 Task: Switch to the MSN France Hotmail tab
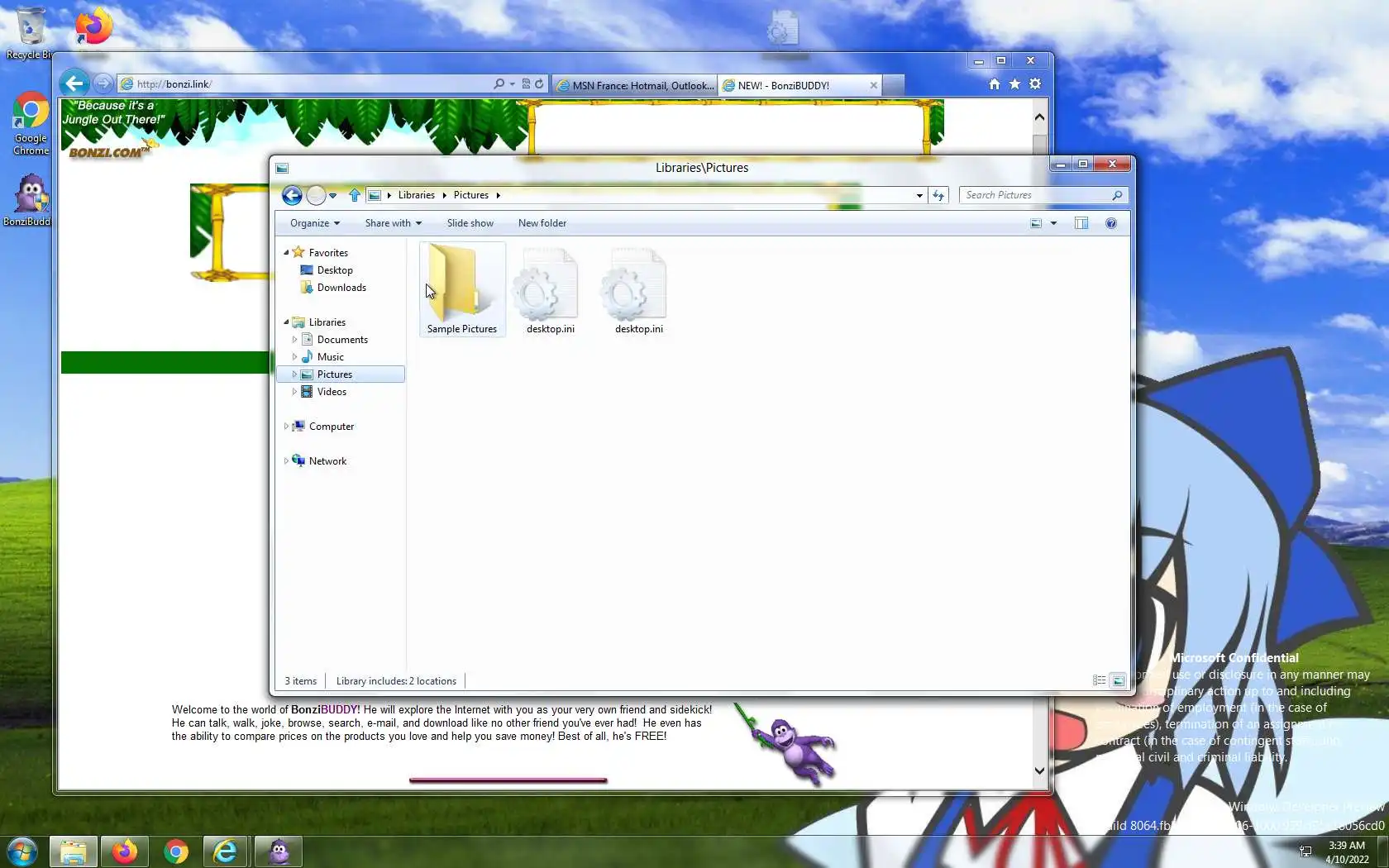click(x=634, y=85)
